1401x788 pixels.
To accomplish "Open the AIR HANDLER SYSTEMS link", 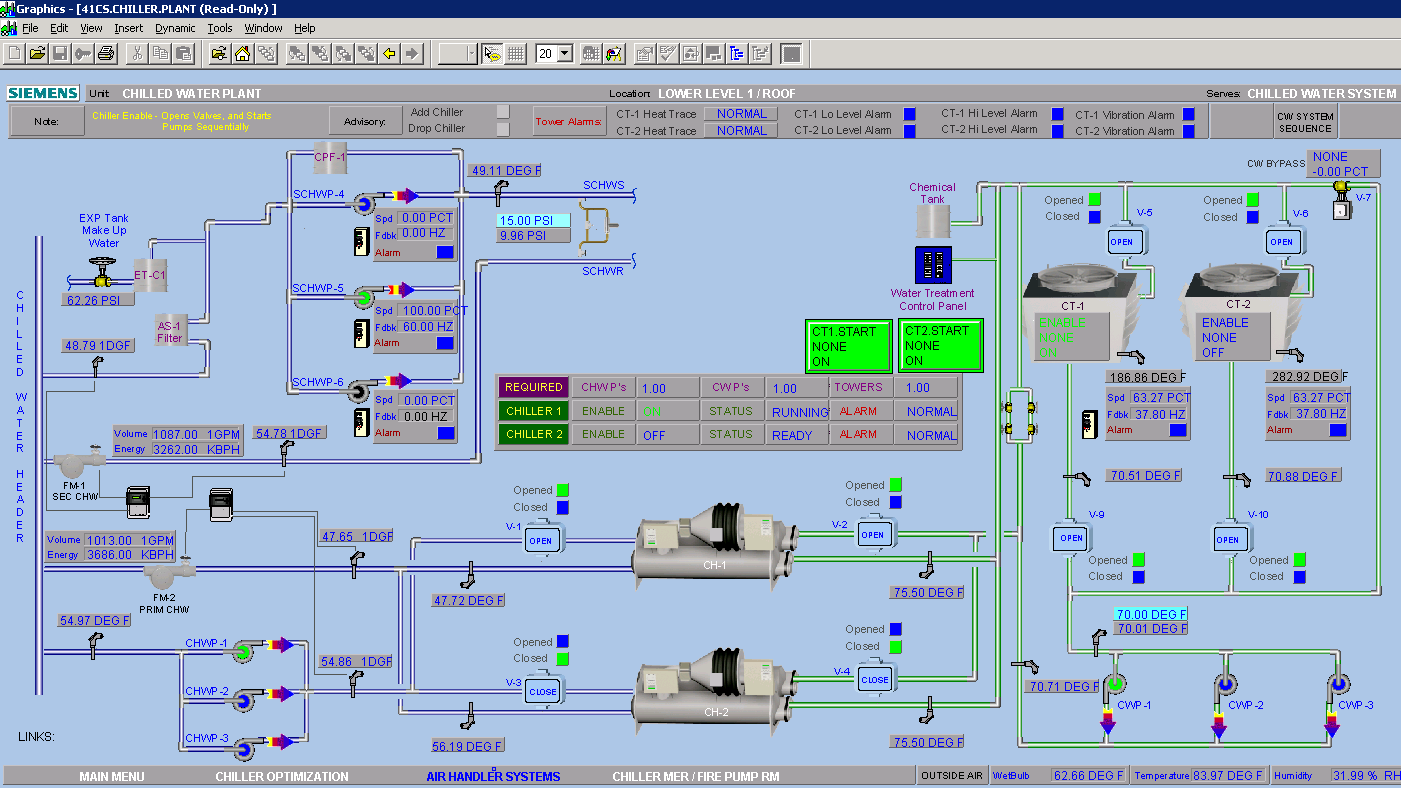I will (493, 776).
